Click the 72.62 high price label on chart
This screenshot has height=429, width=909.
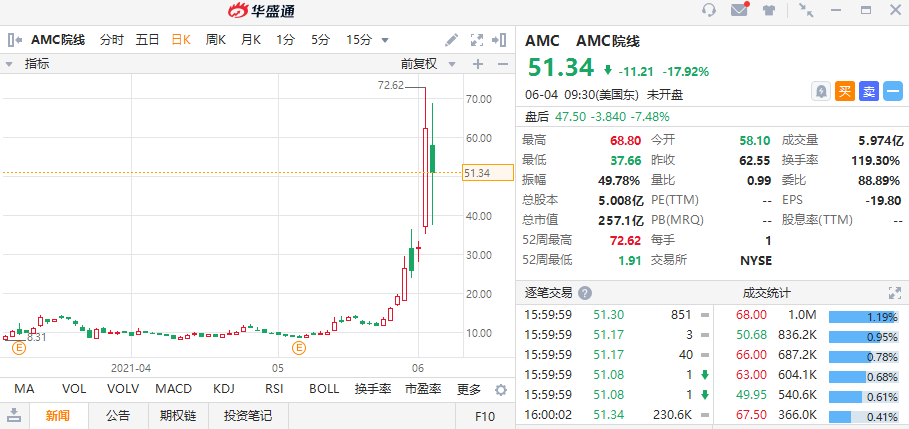(391, 86)
